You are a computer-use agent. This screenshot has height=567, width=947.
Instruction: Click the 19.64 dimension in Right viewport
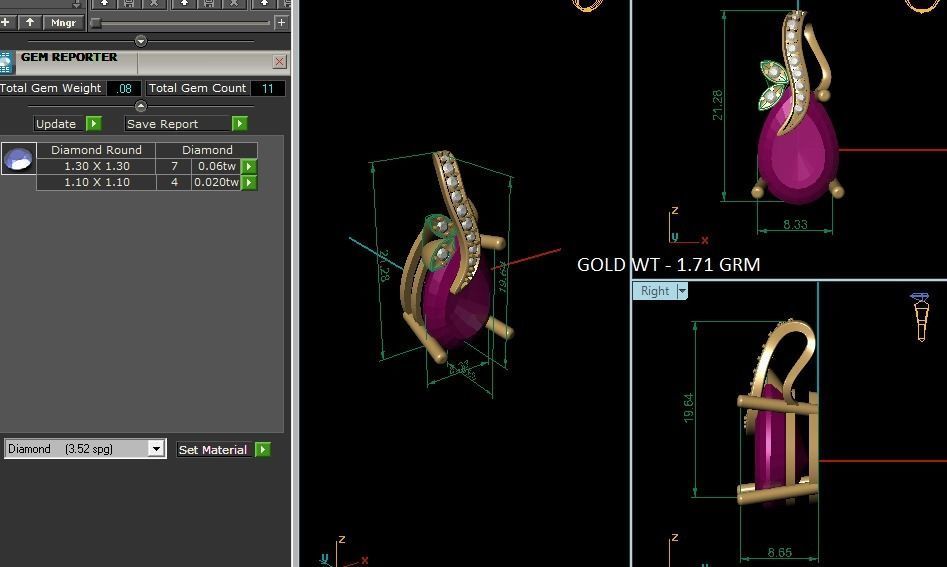[x=689, y=408]
